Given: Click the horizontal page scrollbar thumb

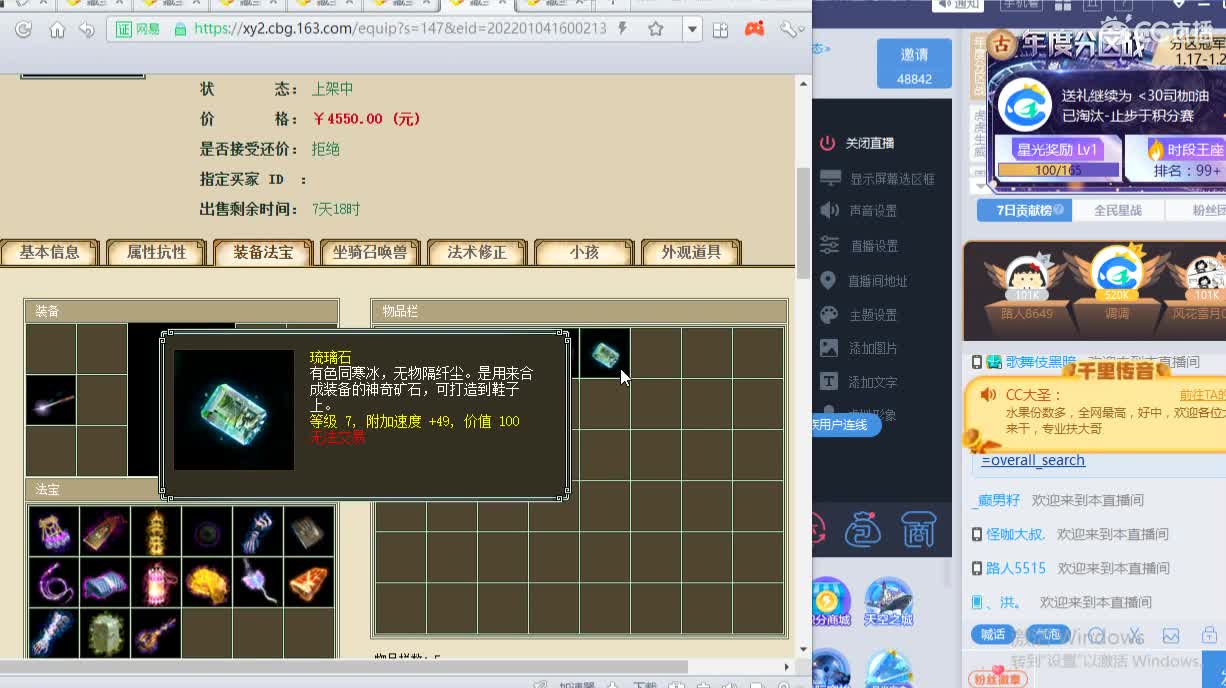Looking at the screenshot, I should coord(344,666).
